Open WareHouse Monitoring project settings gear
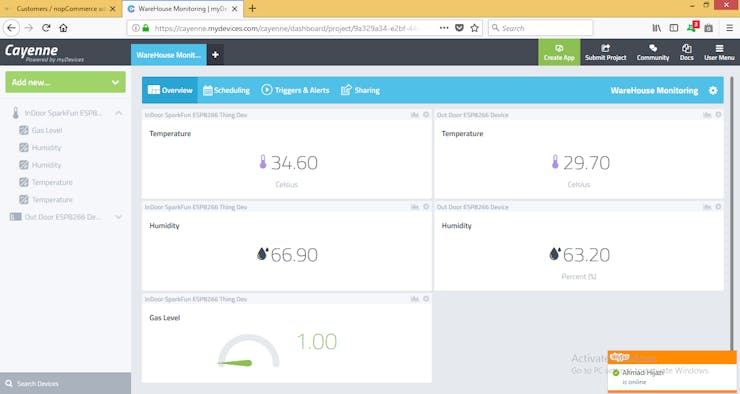740x394 pixels. (x=713, y=90)
